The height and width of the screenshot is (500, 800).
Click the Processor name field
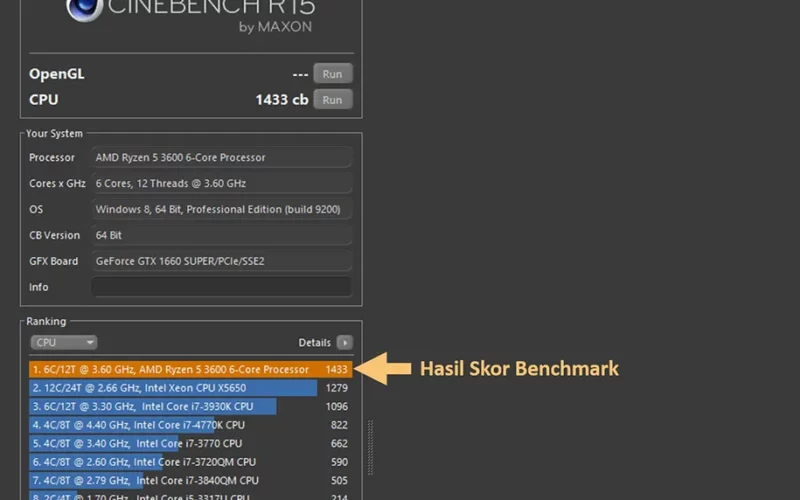[221, 157]
